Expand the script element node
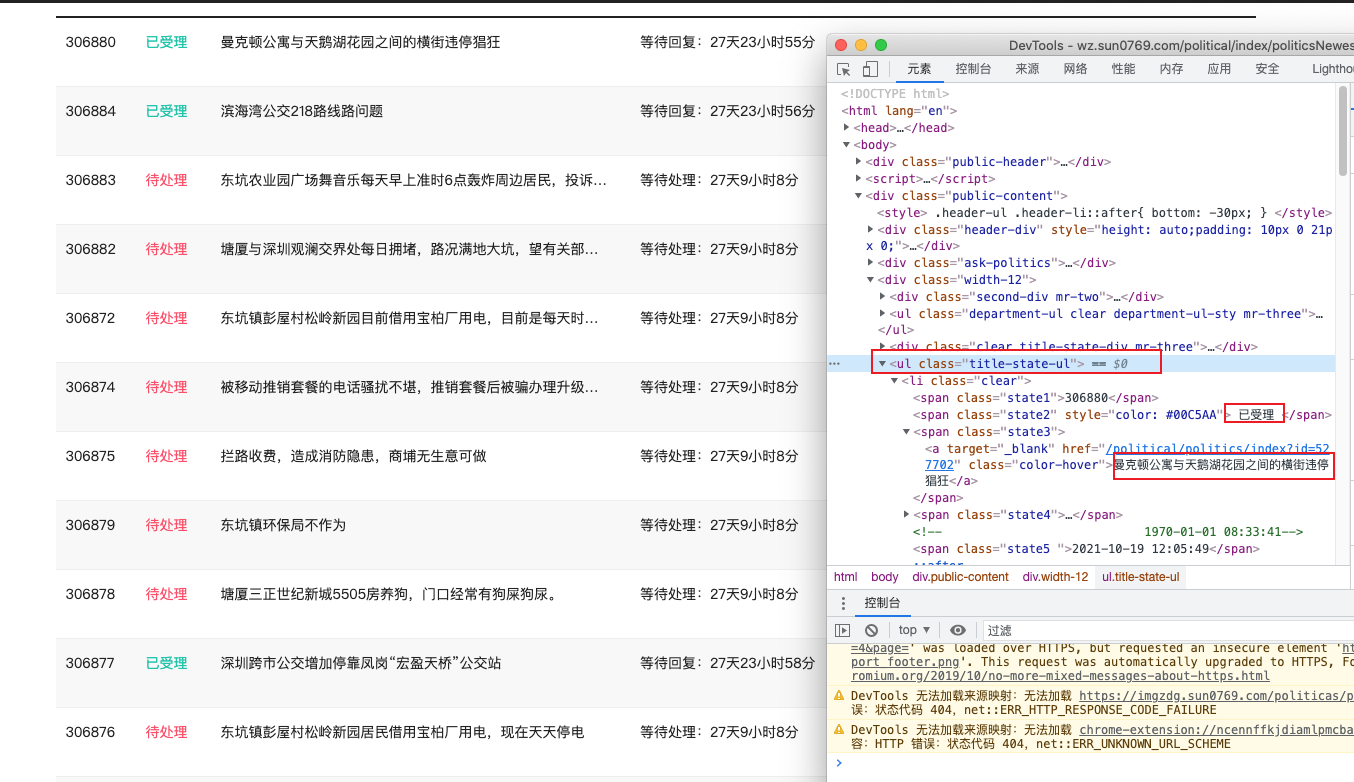The width and height of the screenshot is (1354, 782). [x=859, y=179]
